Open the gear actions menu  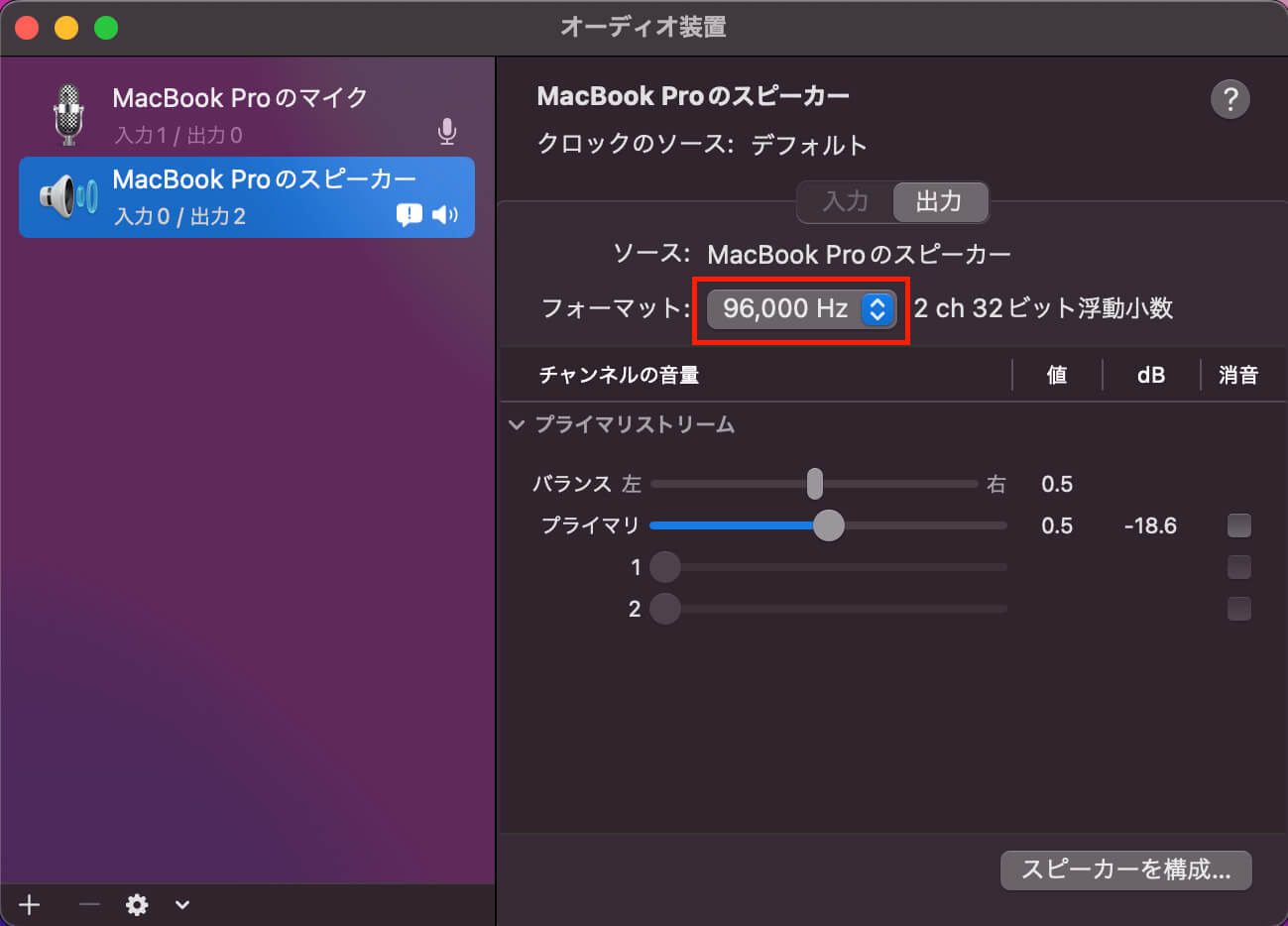(x=137, y=904)
